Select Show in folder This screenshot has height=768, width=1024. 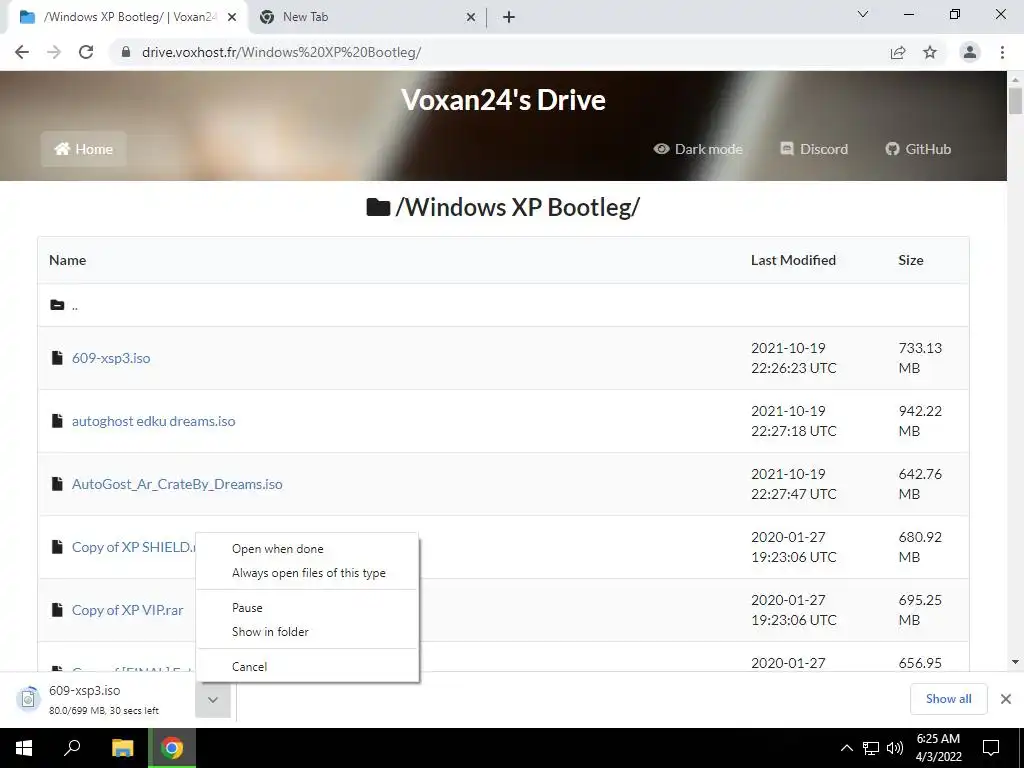(x=307, y=632)
